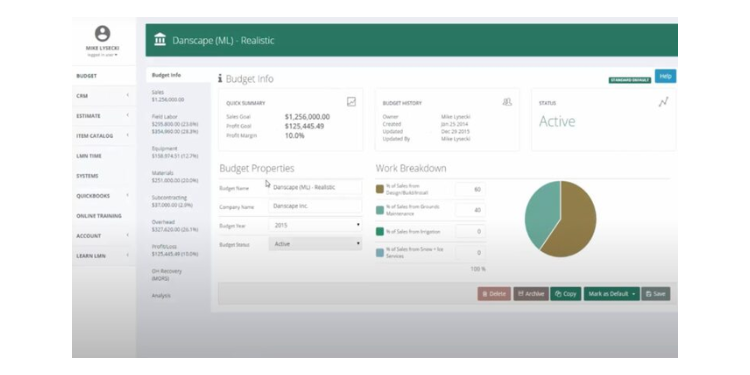Screen dimensions: 750x375
Task: Click the Created date Jan 25 2014
Action: point(454,124)
